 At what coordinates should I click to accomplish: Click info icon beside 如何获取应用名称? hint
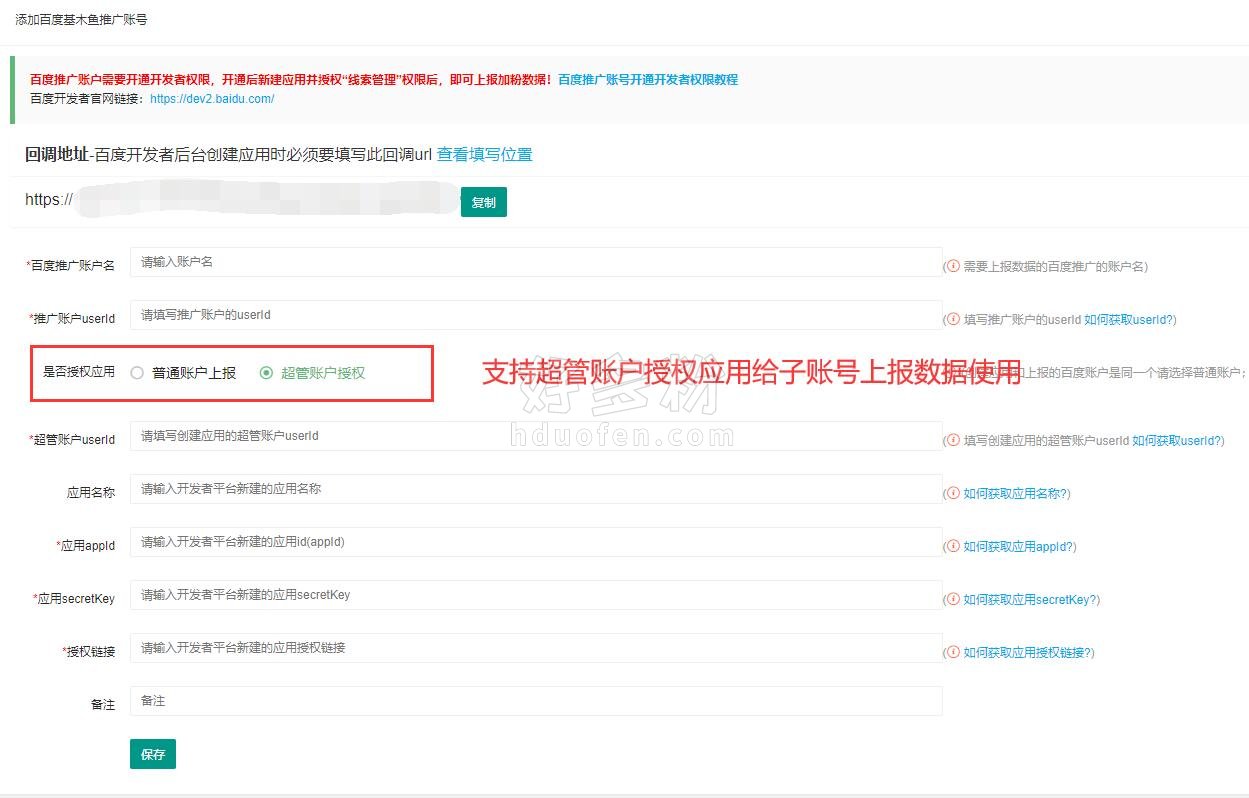click(953, 493)
